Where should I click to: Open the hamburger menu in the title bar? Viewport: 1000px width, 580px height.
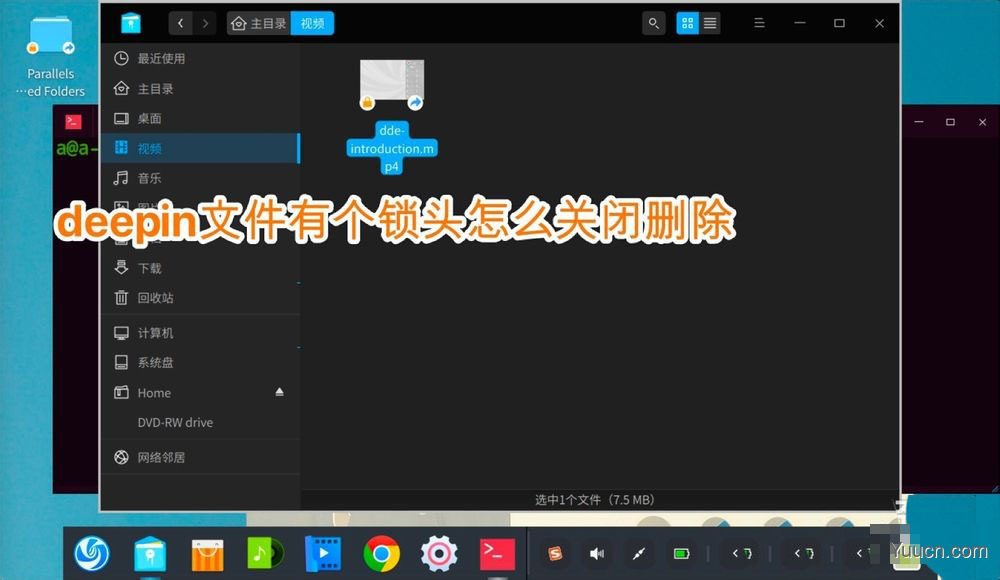point(758,22)
